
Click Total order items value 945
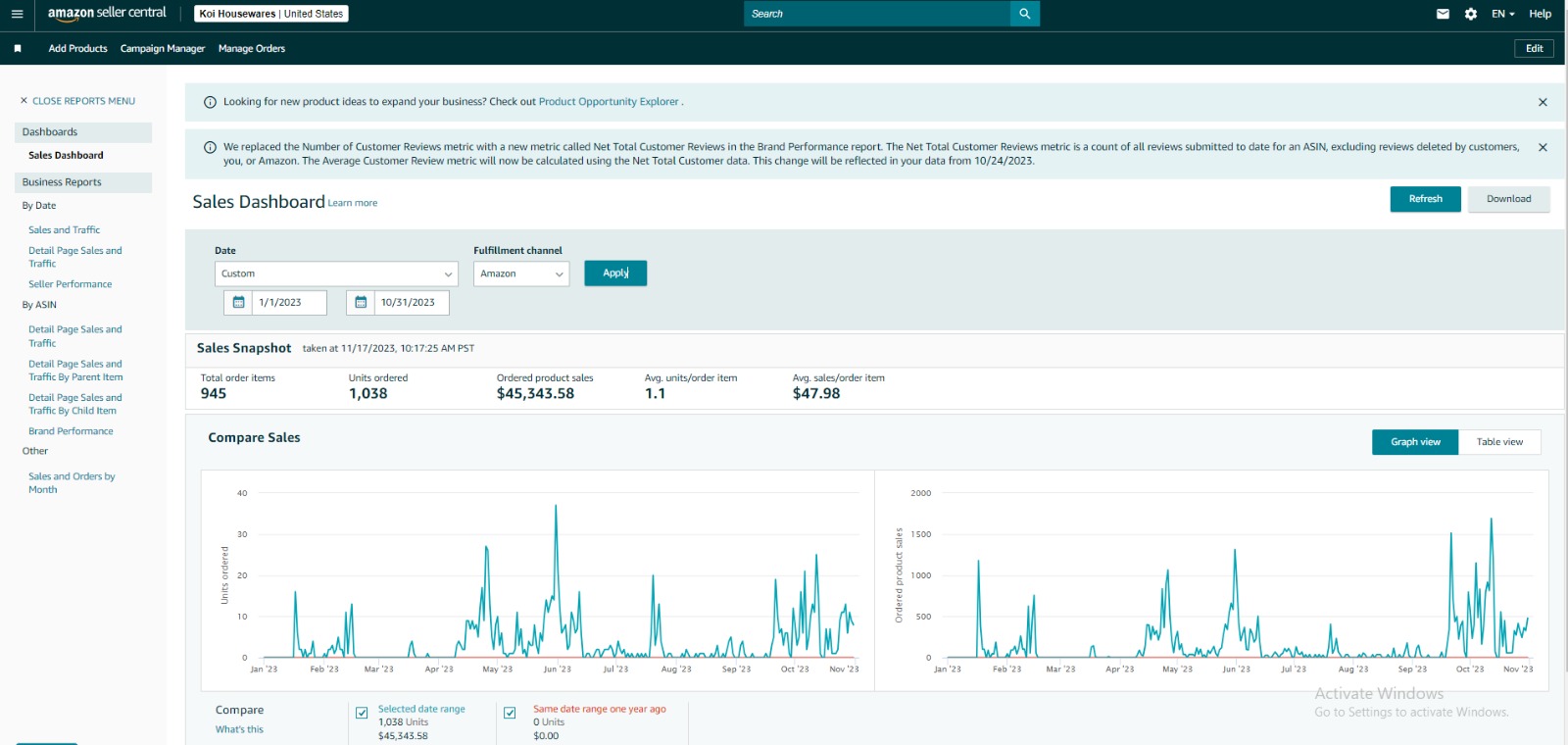214,394
